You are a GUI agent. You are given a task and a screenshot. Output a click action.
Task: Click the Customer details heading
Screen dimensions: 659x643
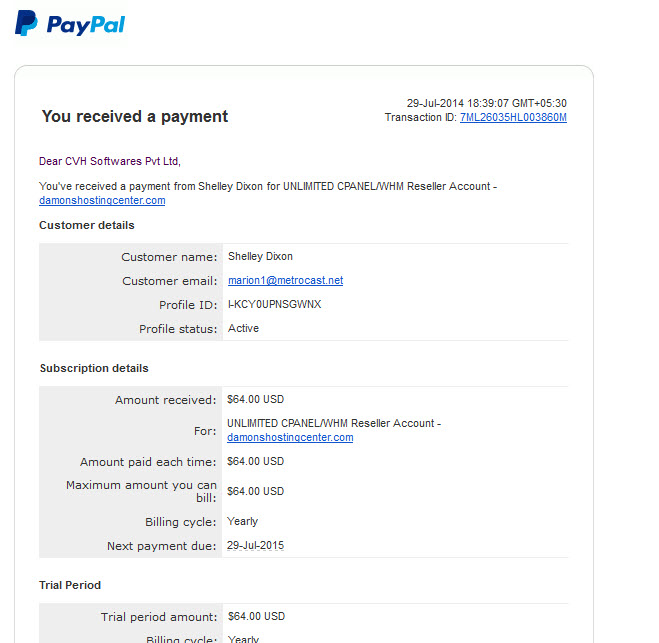click(x=87, y=225)
